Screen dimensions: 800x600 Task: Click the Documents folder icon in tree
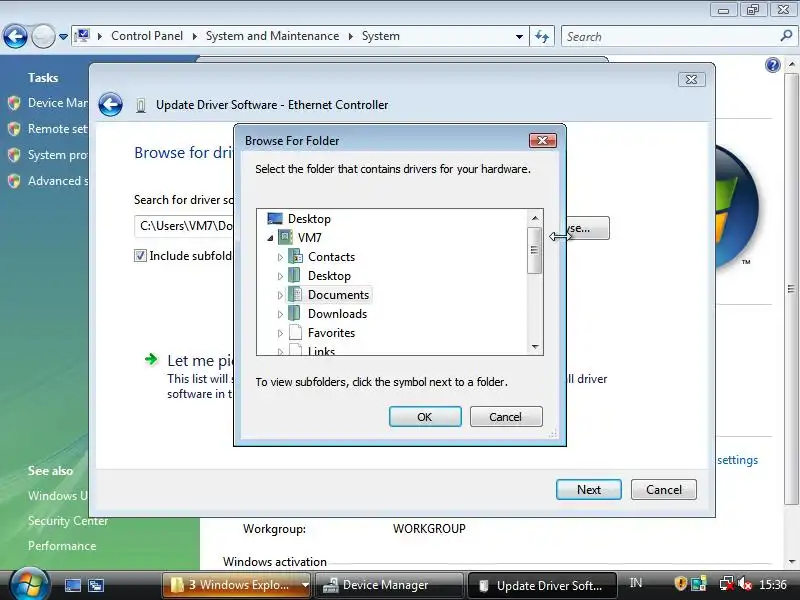[x=295, y=294]
